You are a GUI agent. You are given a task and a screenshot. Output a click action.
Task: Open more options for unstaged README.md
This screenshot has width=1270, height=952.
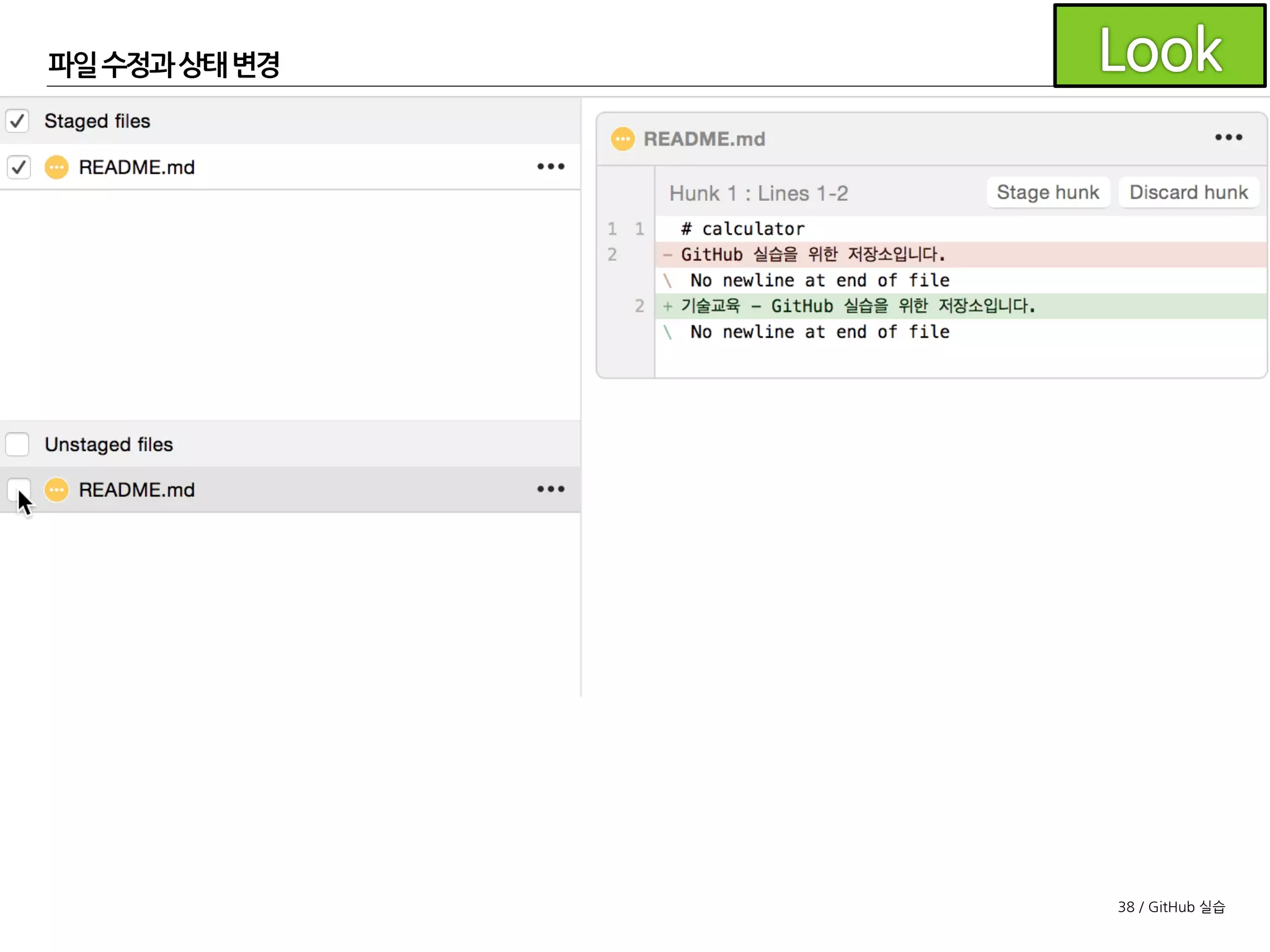551,489
